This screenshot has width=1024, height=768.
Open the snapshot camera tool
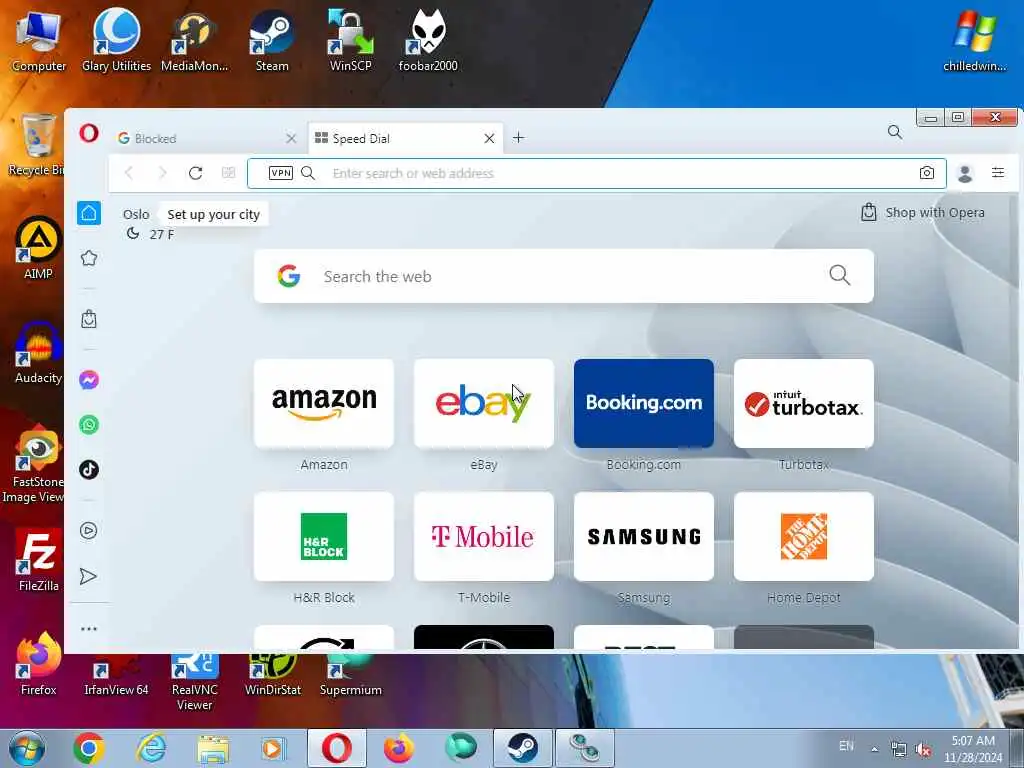click(x=926, y=173)
